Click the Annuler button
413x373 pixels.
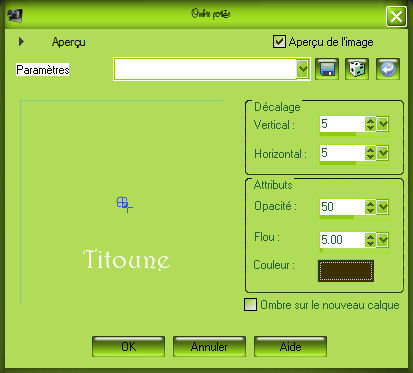pyautogui.click(x=209, y=347)
